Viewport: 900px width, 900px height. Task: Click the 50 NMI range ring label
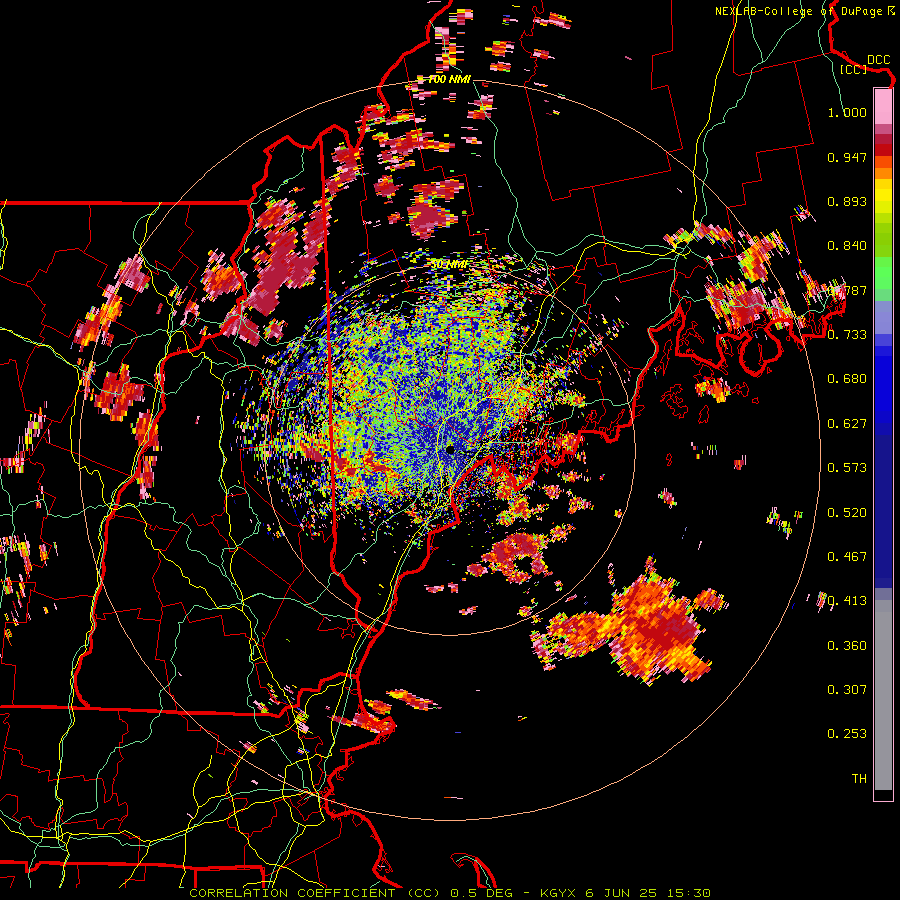coord(449,265)
